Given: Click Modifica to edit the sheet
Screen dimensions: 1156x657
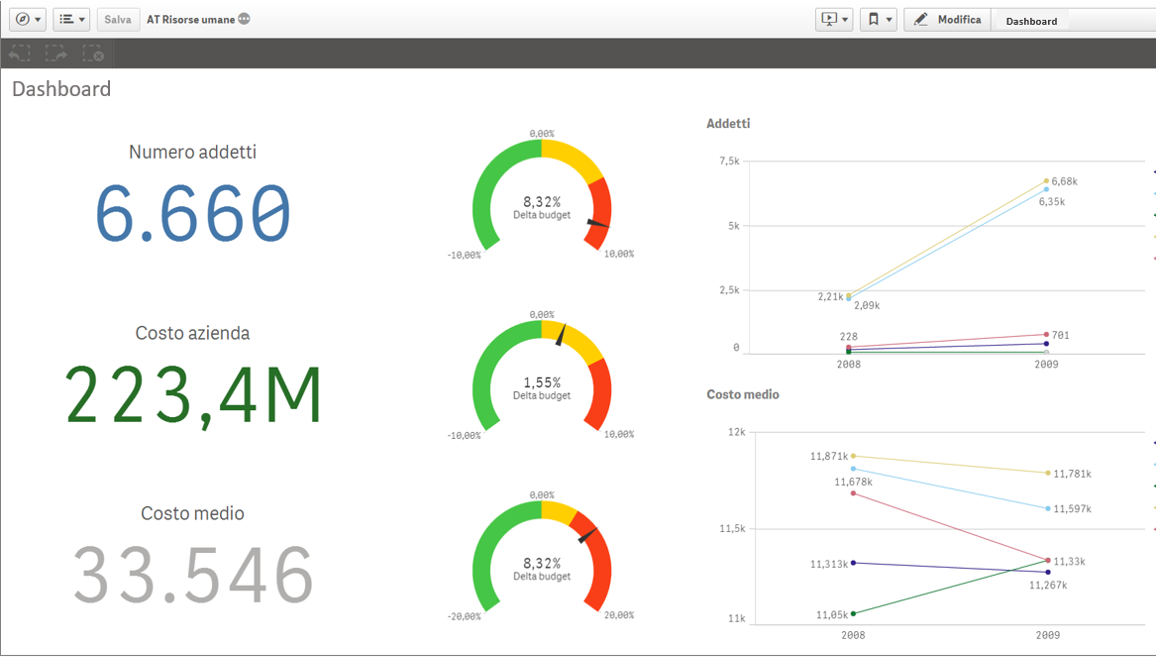Looking at the screenshot, I should (947, 20).
